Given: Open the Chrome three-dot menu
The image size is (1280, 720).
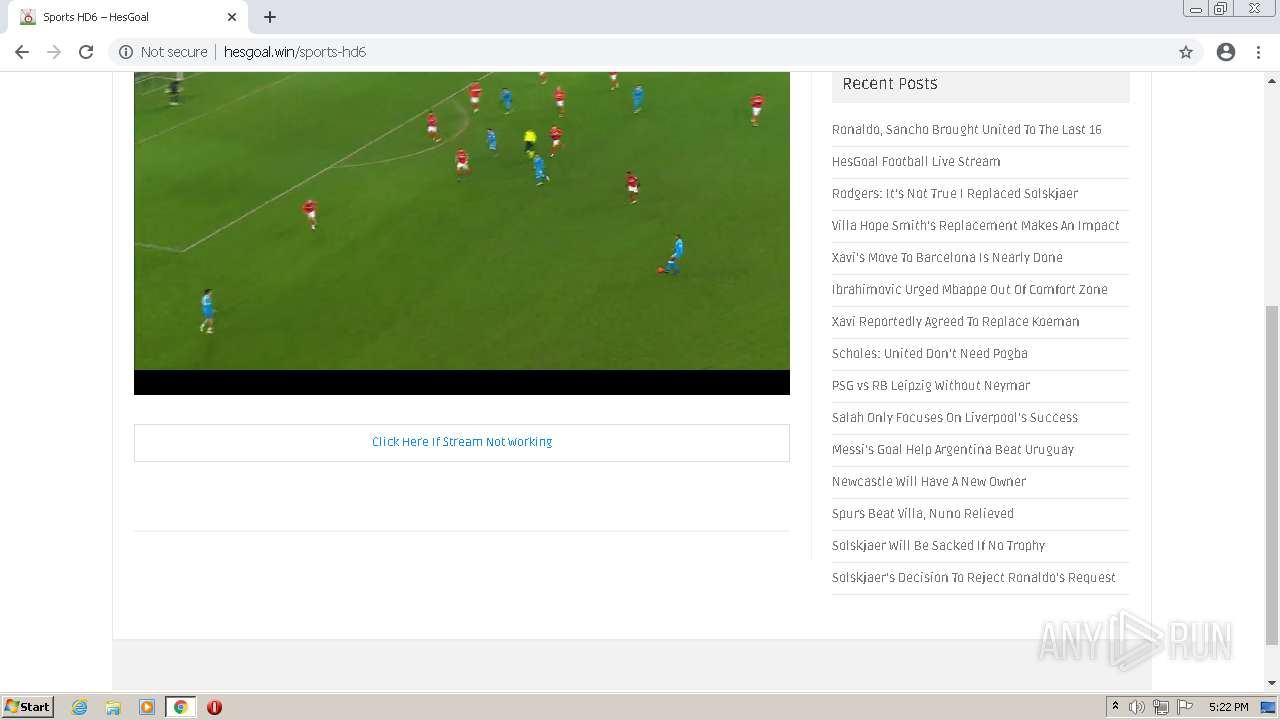Looking at the screenshot, I should point(1258,52).
